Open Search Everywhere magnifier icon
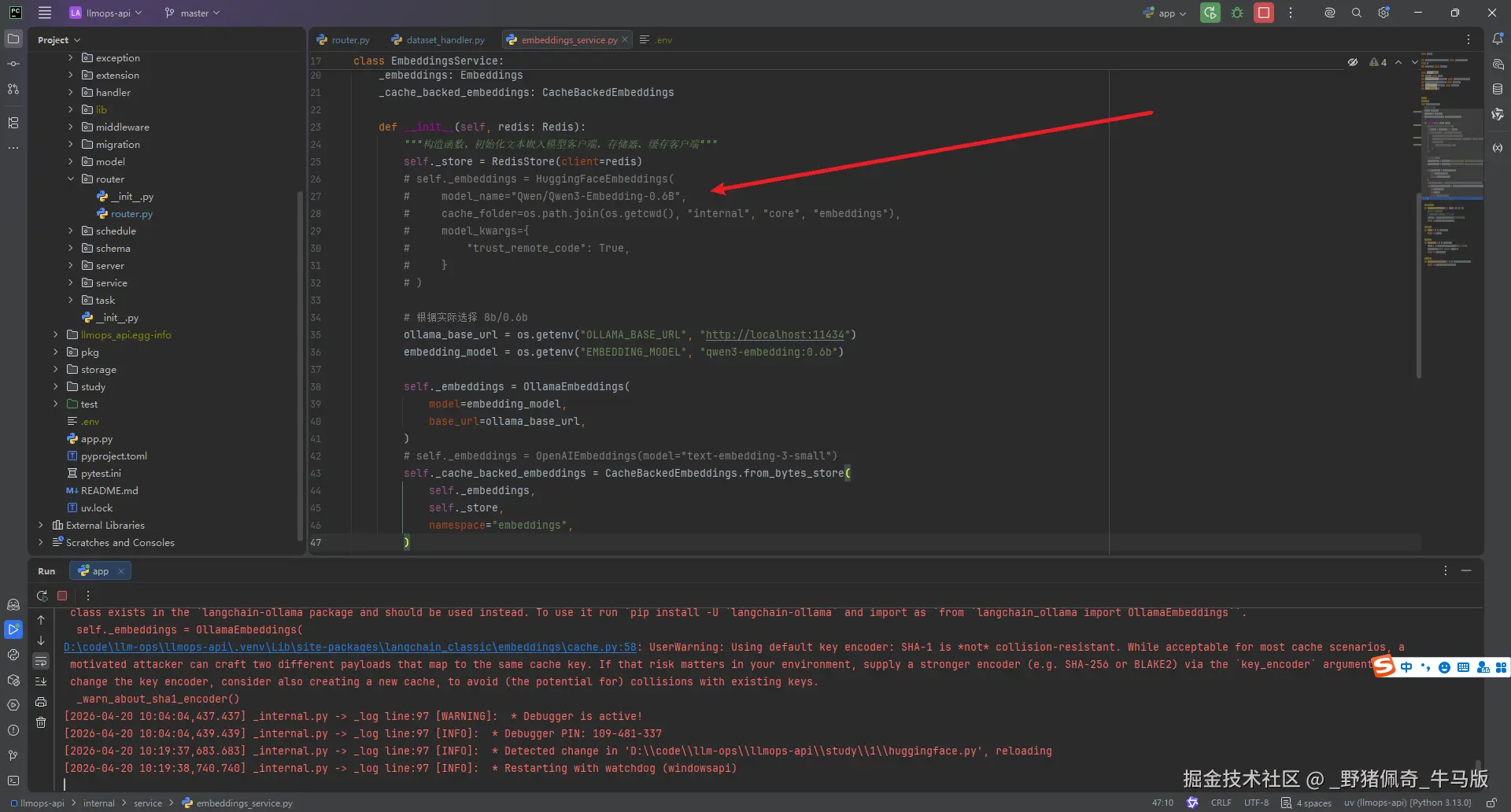This screenshot has width=1511, height=812. coord(1357,13)
